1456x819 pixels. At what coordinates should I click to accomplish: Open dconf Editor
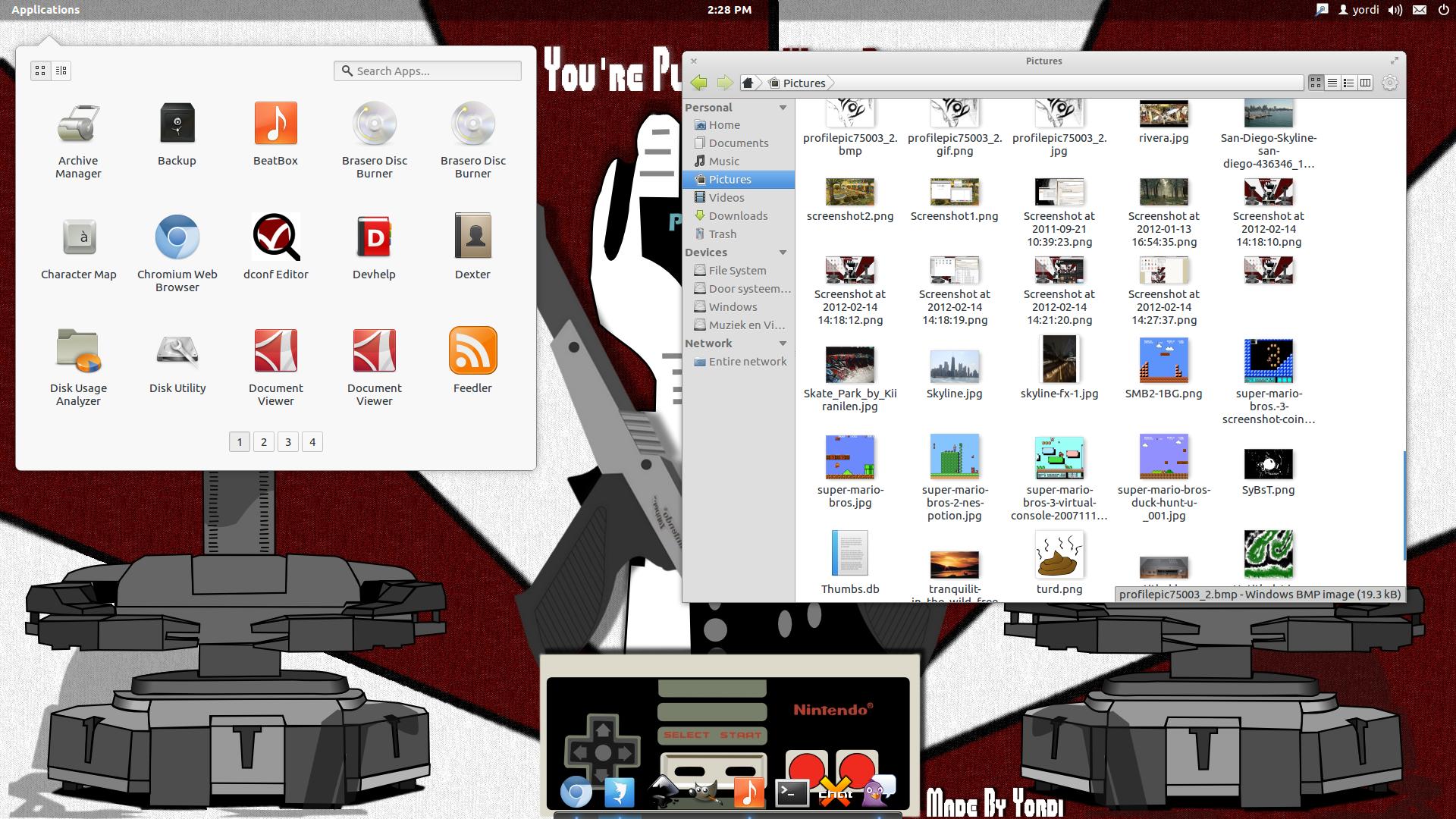point(275,248)
